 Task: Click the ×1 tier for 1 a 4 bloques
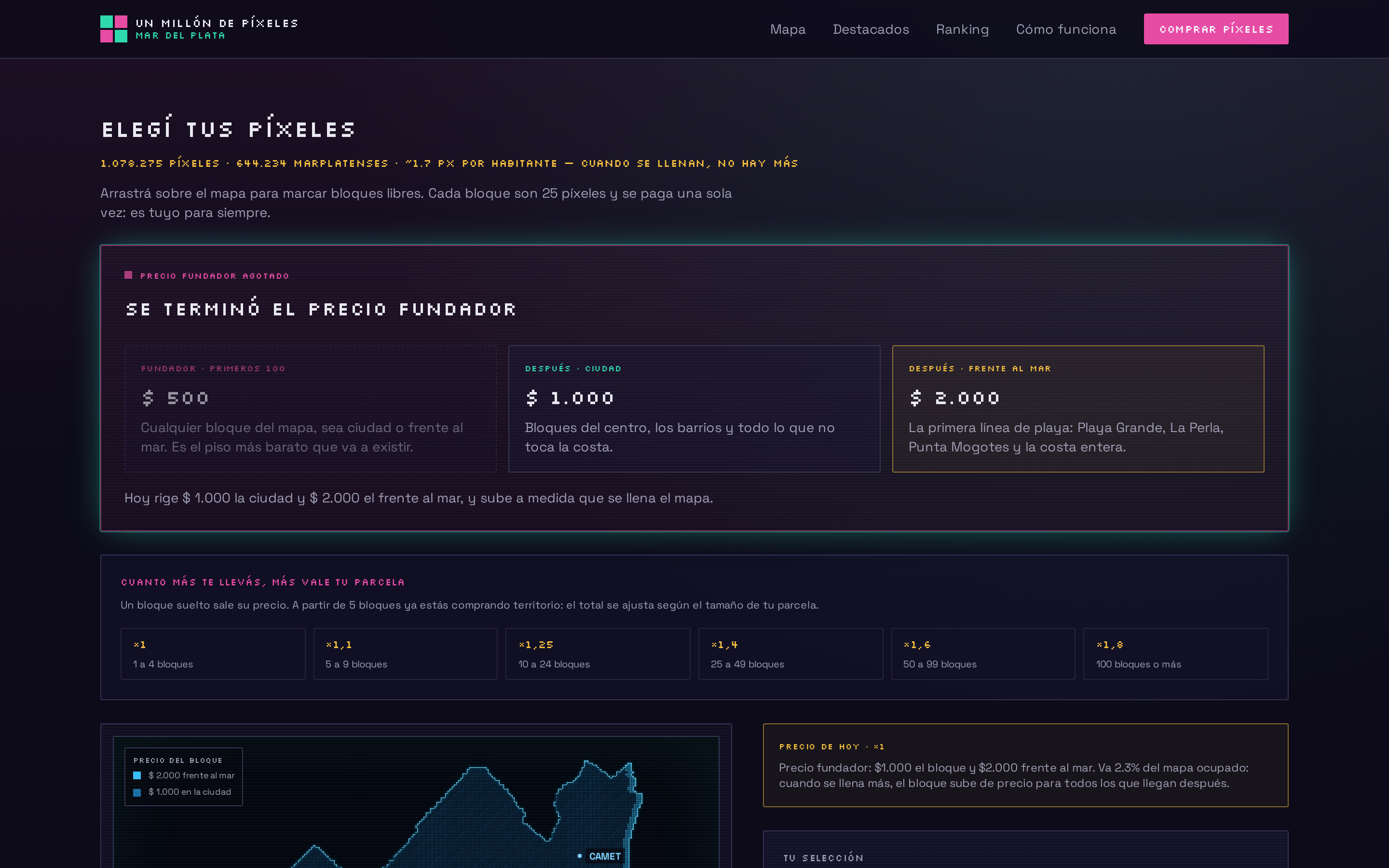coord(213,654)
